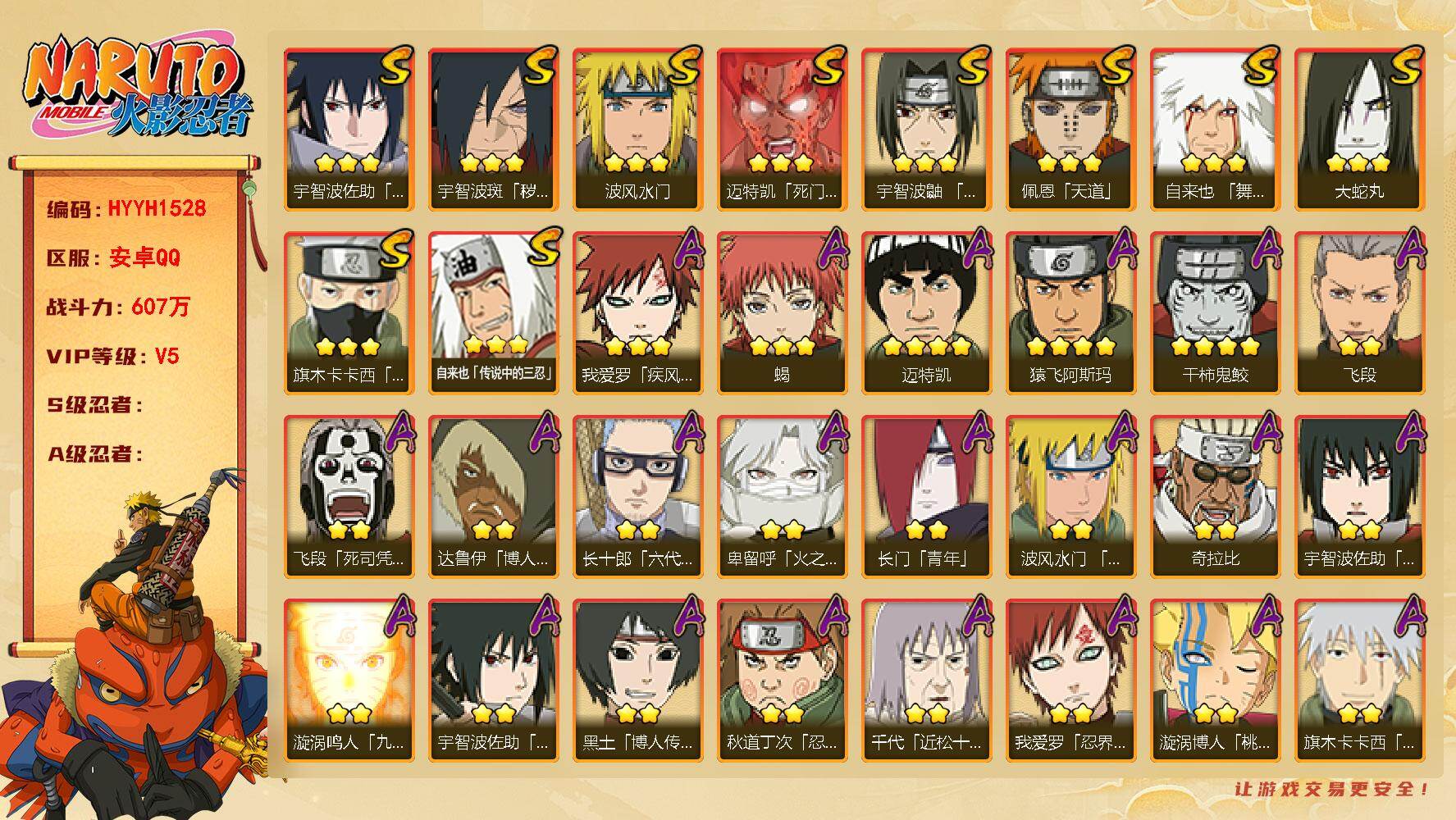Open the 奇拉比 character card

tap(1215, 497)
